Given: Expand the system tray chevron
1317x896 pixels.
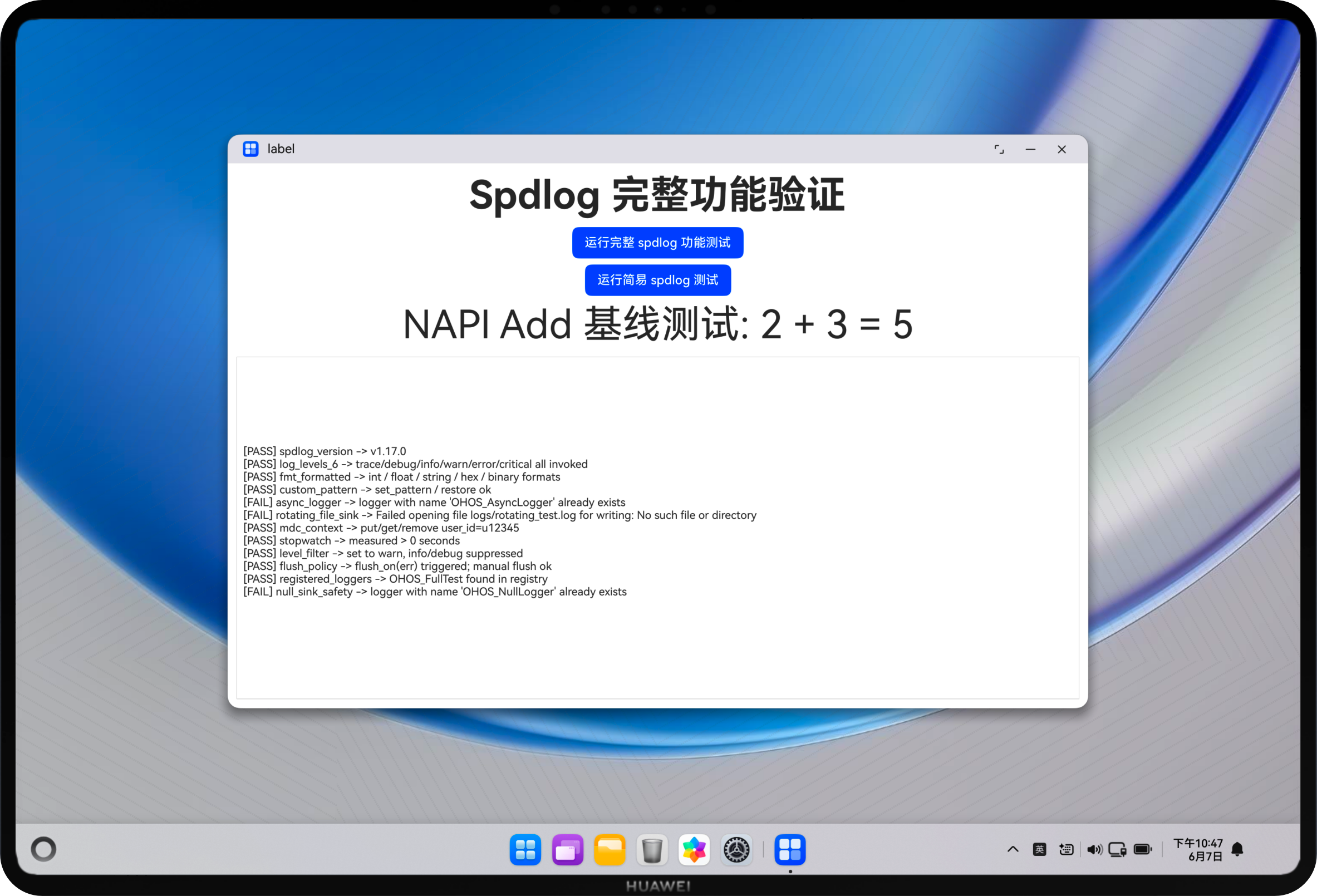Looking at the screenshot, I should [1013, 849].
